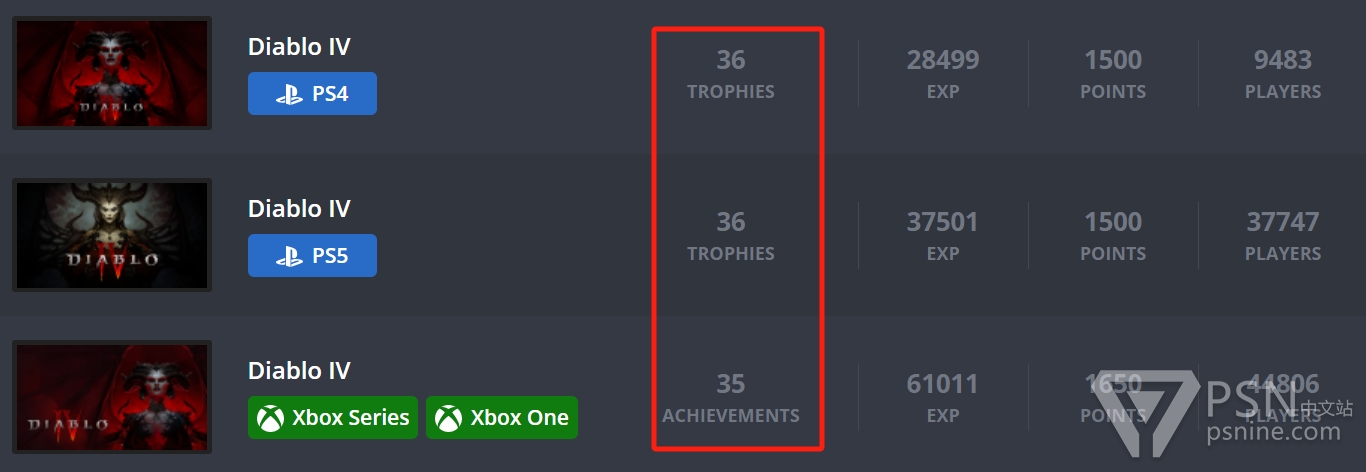Click the PlayStation logo in PS4 badge
This screenshot has height=472, width=1366.
[289, 94]
